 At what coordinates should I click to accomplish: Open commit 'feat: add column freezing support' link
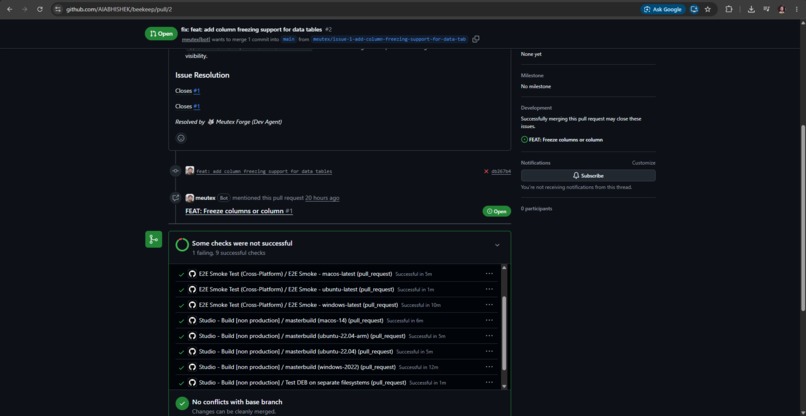(264, 171)
